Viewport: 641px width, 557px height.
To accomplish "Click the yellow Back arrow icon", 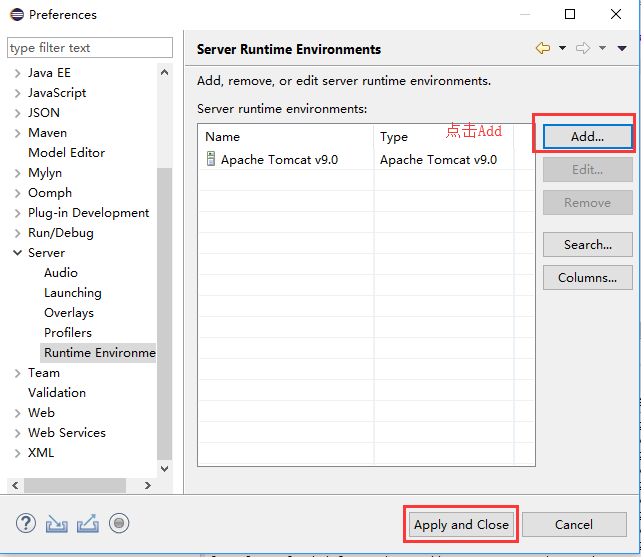I will click(542, 48).
